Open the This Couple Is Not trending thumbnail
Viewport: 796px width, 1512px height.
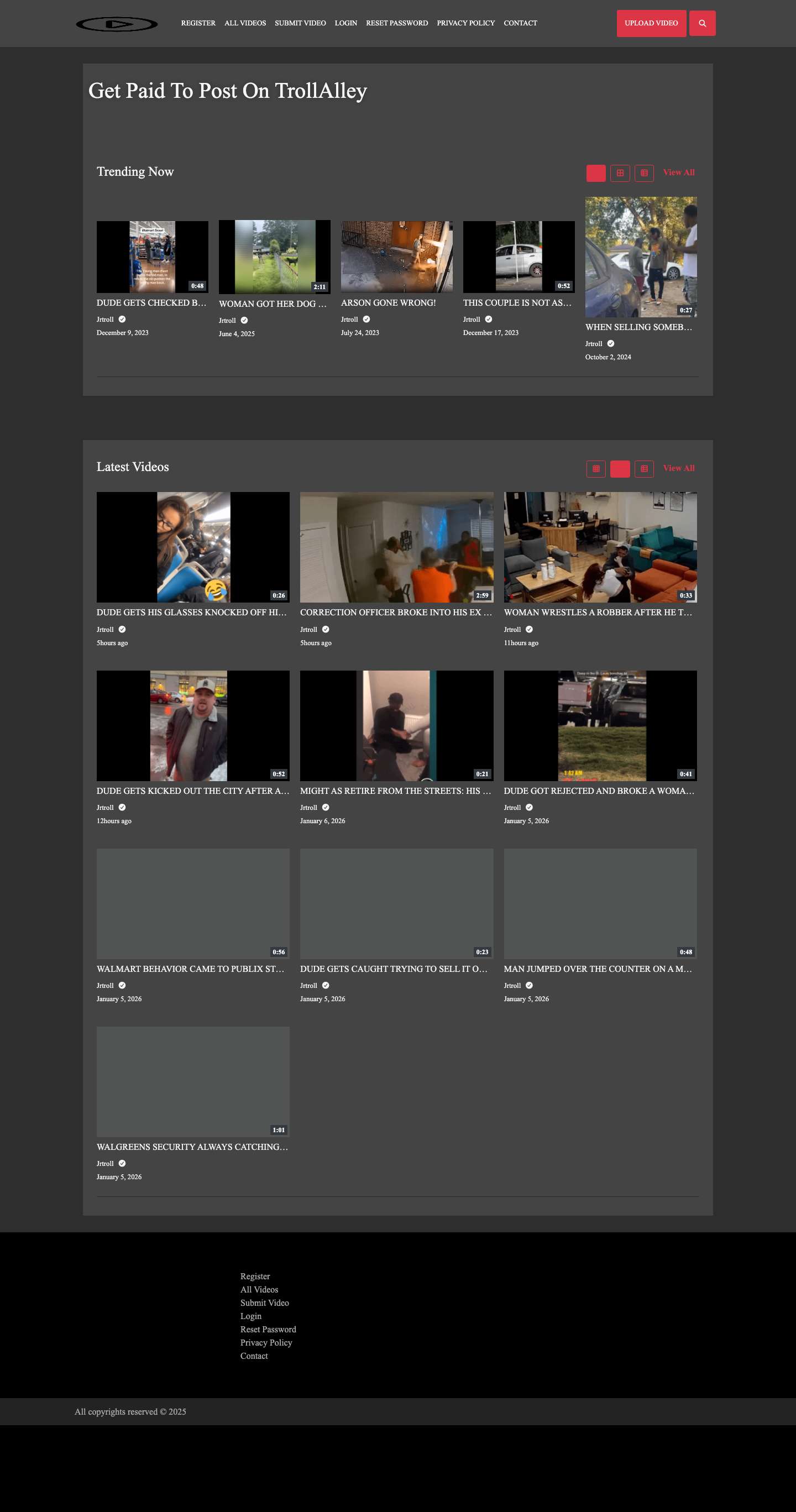pos(519,257)
